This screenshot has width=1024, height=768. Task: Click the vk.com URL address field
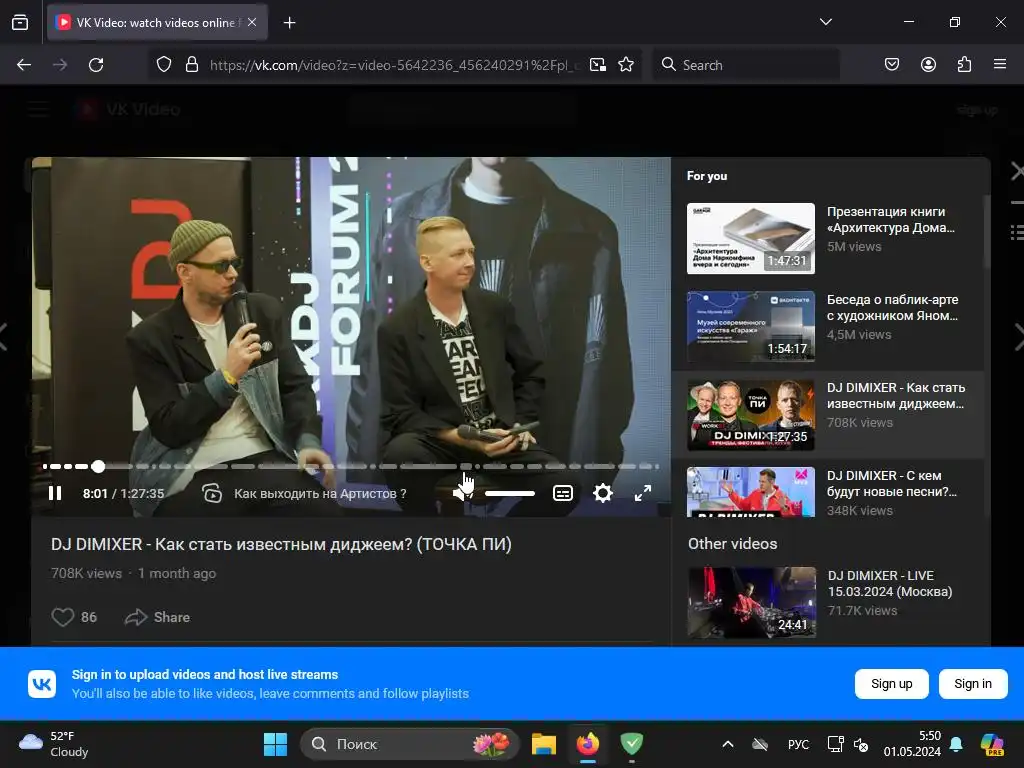pyautogui.click(x=394, y=65)
